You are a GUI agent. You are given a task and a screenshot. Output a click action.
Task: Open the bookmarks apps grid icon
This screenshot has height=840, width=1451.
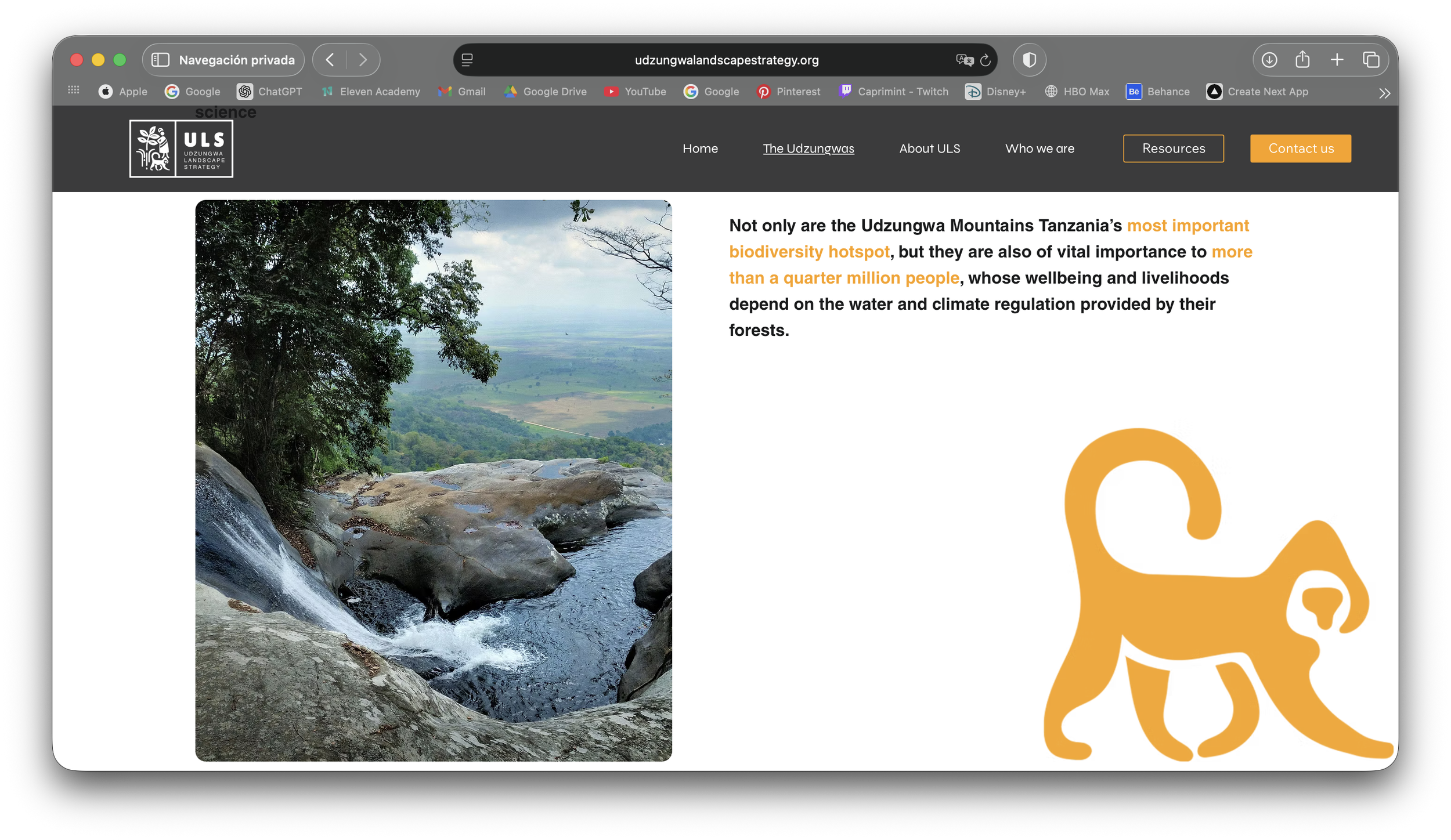[x=74, y=90]
